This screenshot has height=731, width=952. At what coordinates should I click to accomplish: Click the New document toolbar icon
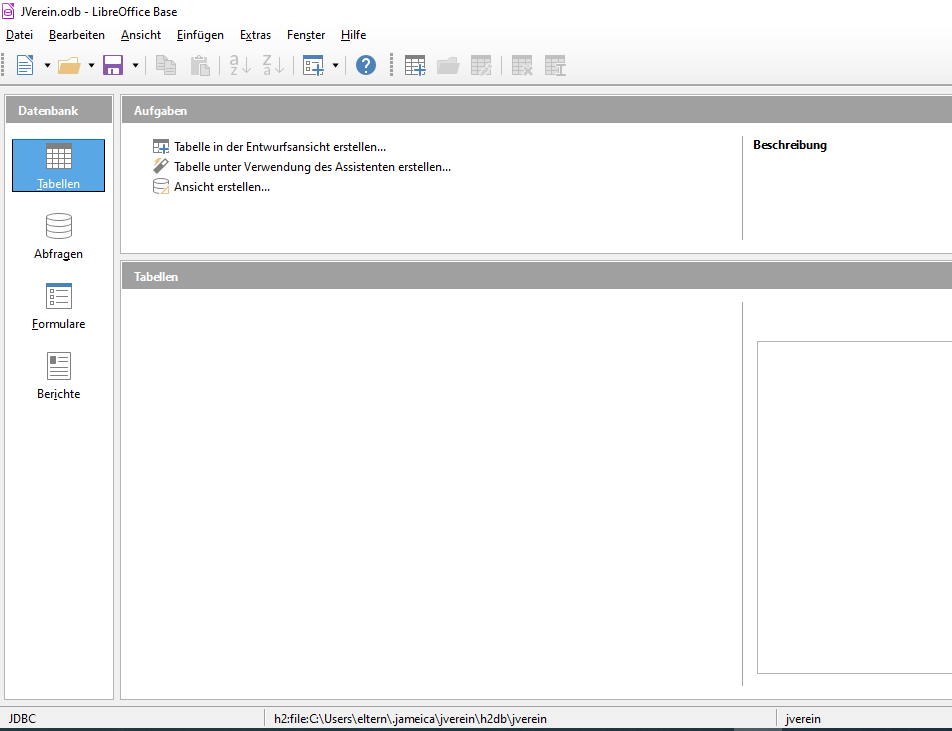(25, 66)
